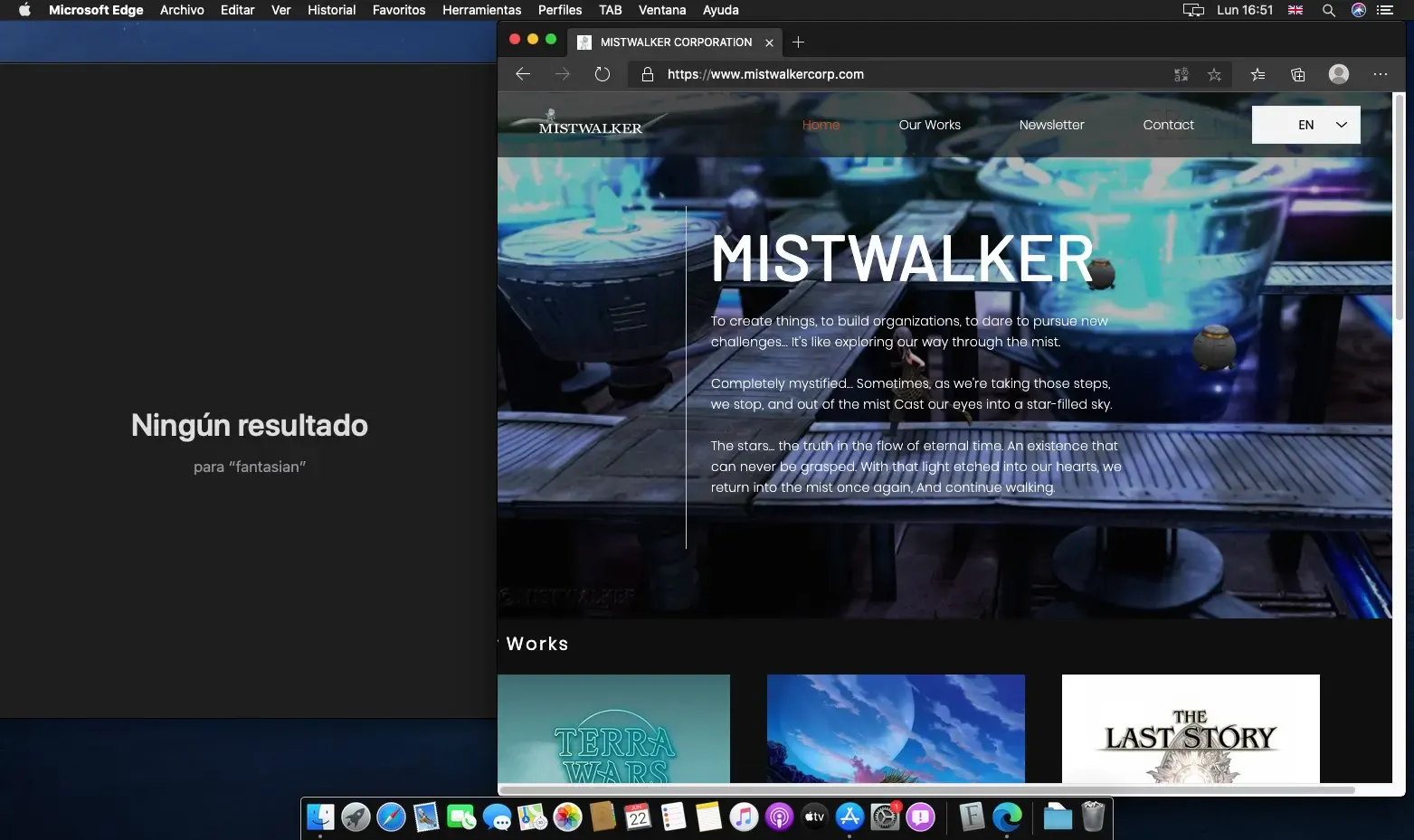Viewport: 1414px width, 840px height.
Task: Open the Favoritos menu
Action: (x=398, y=10)
